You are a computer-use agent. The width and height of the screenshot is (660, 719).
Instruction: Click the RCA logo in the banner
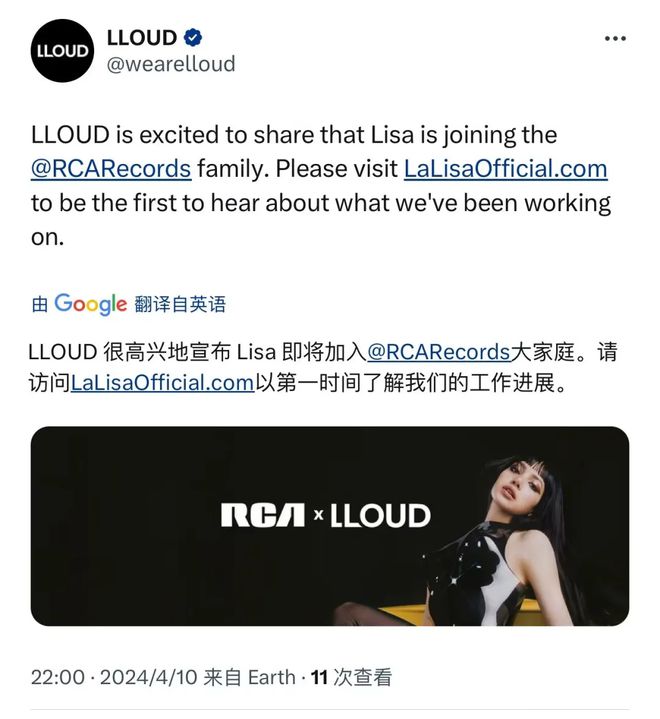(x=262, y=515)
